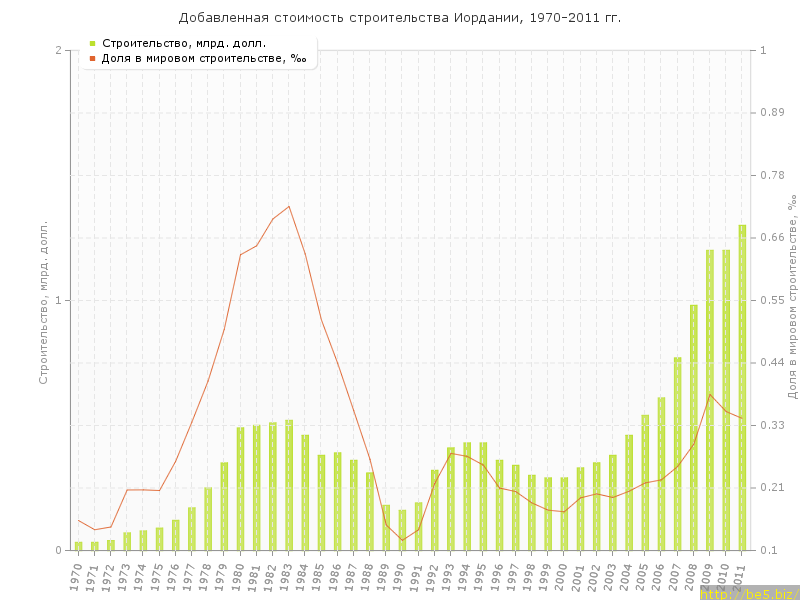Image resolution: width=800 pixels, height=600 pixels.
Task: Select the tallest bar for 2011
Action: (742, 388)
